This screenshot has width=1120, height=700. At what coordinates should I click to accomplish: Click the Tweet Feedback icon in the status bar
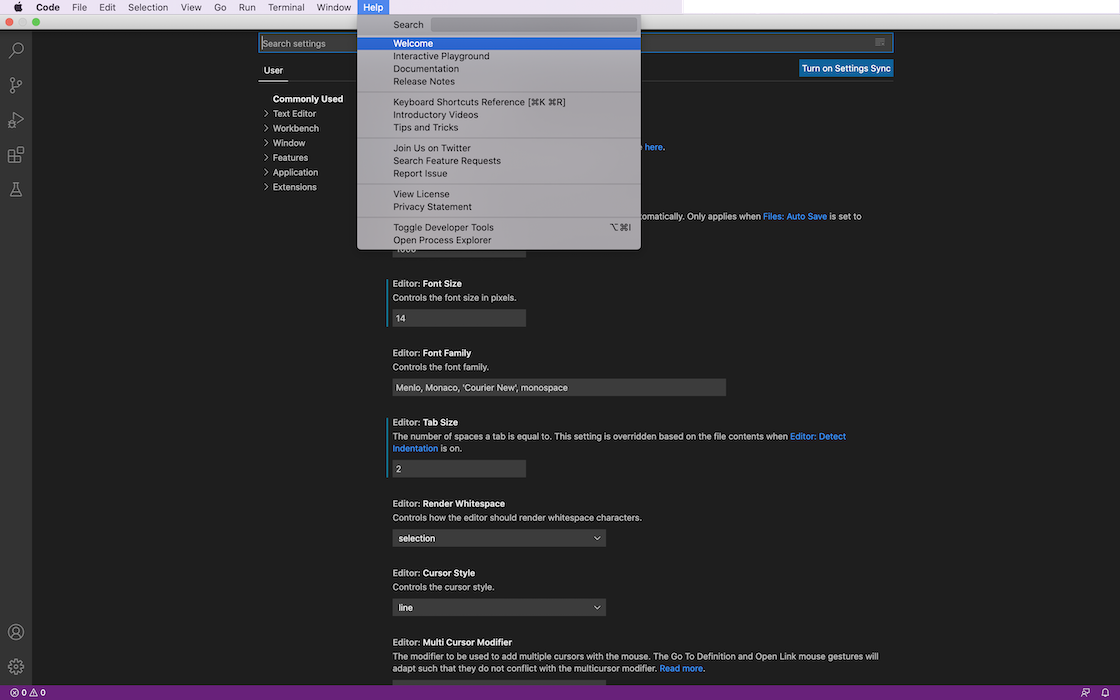(1085, 692)
